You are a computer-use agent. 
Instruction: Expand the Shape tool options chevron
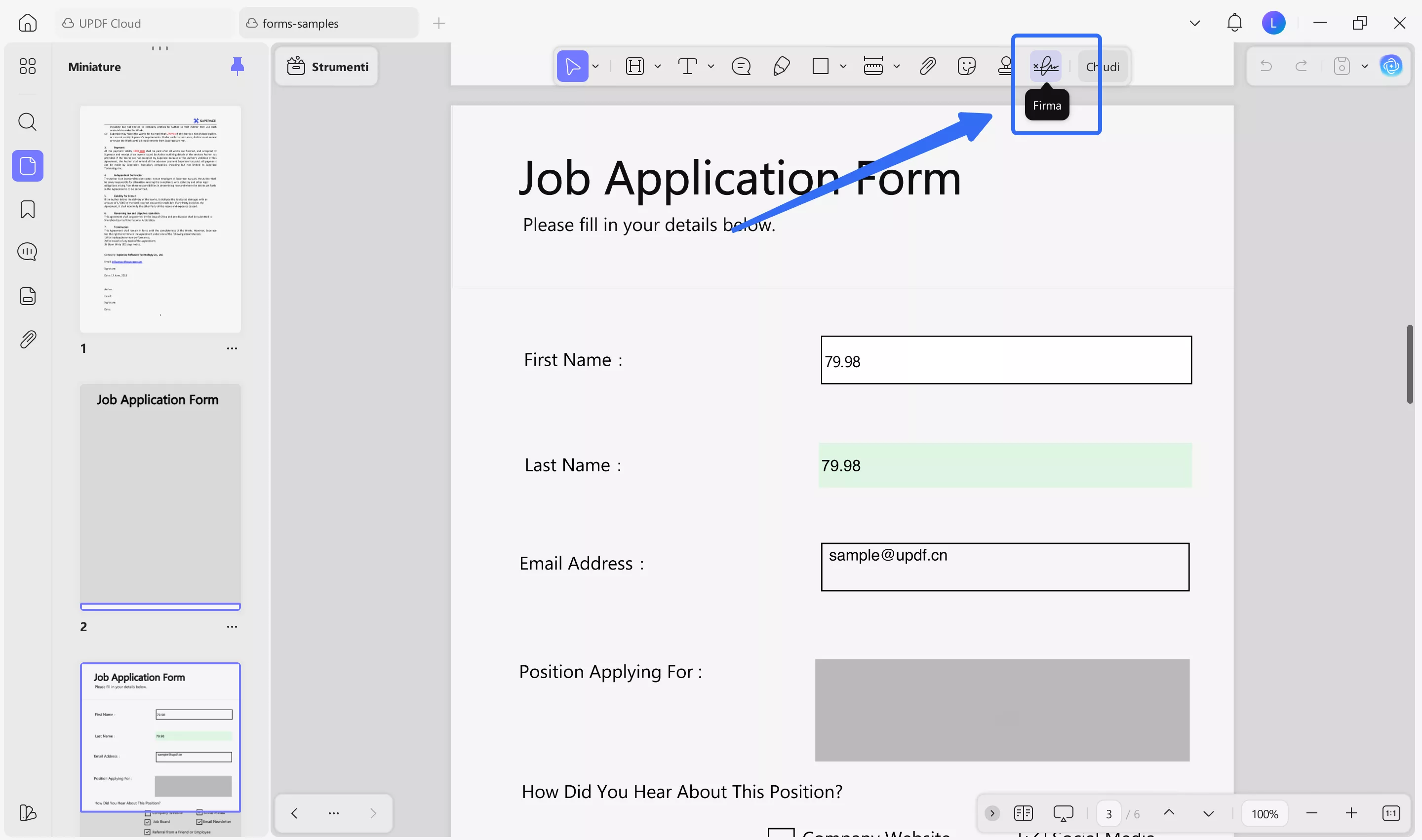844,66
